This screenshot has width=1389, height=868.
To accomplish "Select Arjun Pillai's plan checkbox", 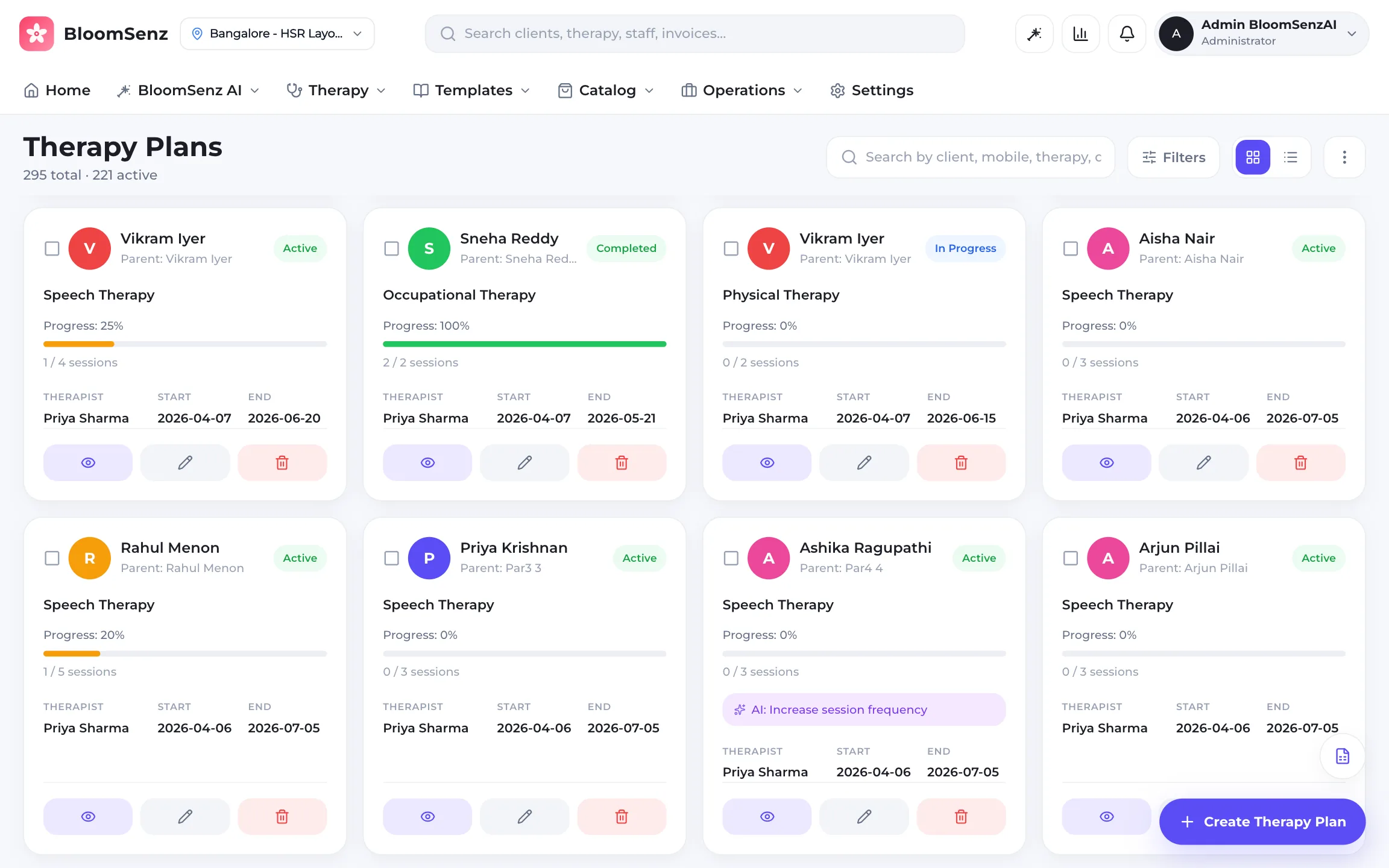I will (x=1070, y=558).
